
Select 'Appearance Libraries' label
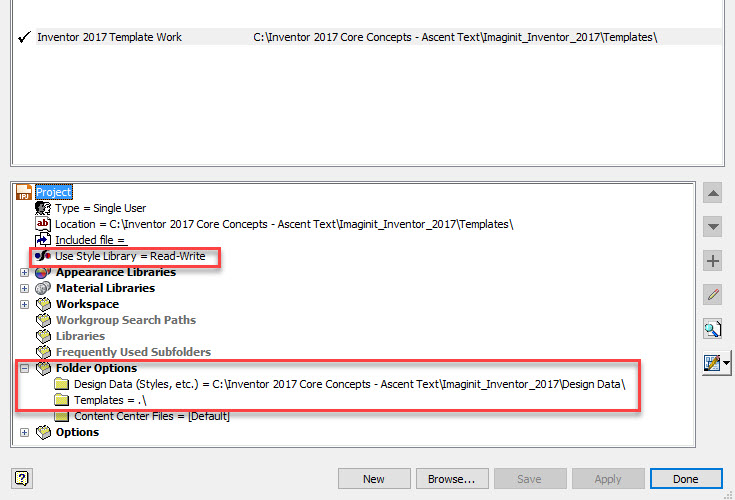click(116, 272)
